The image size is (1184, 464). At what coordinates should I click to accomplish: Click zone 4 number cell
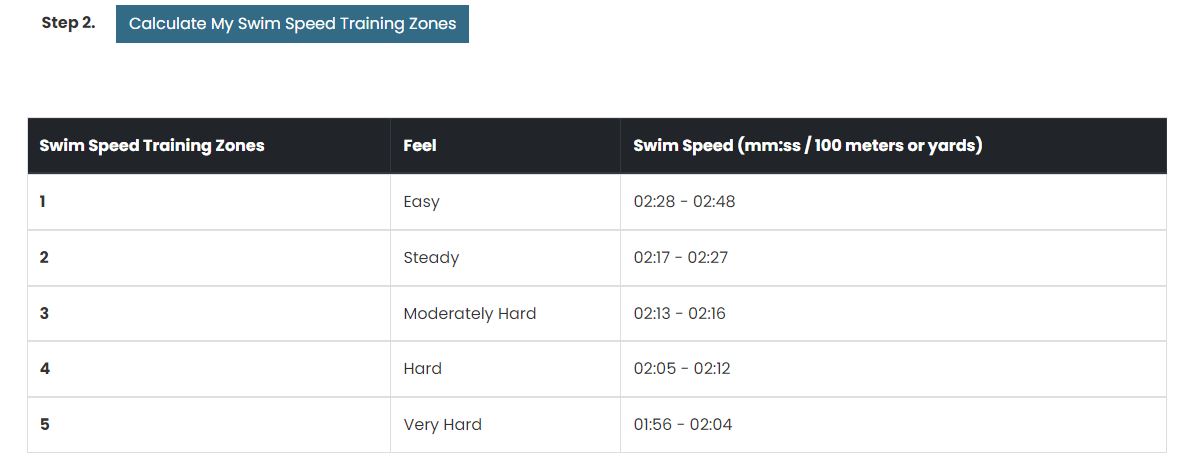pyautogui.click(x=44, y=369)
